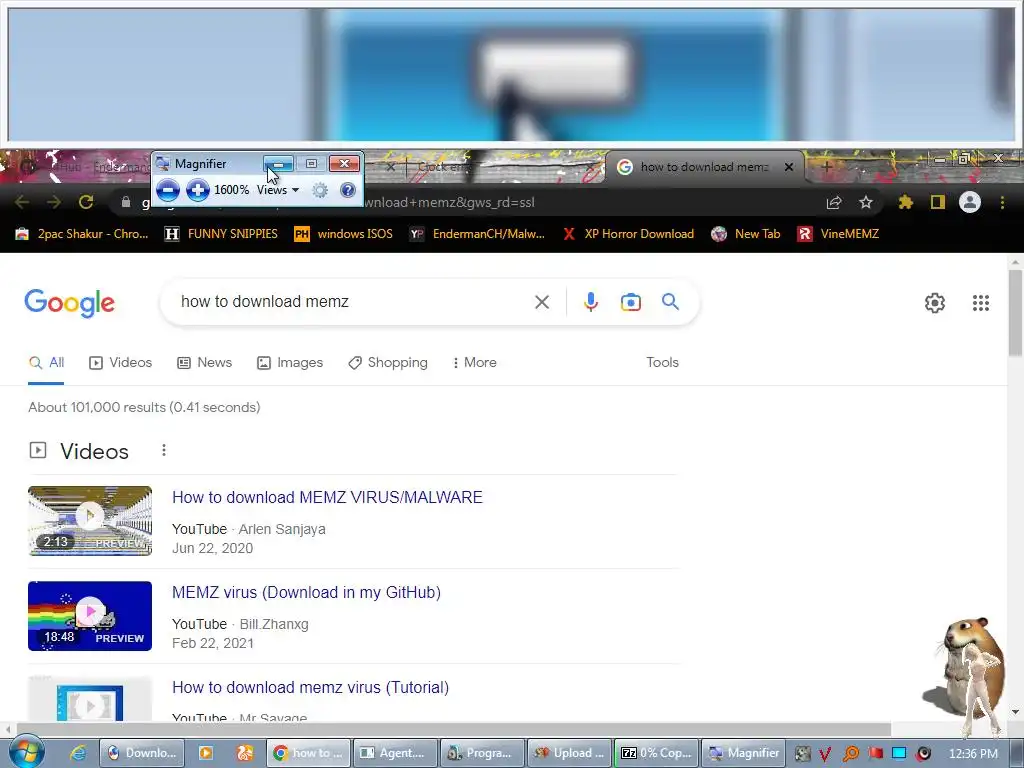
Task: Open 'How to download memz virus (Tutorial)' result
Action: pyautogui.click(x=310, y=688)
